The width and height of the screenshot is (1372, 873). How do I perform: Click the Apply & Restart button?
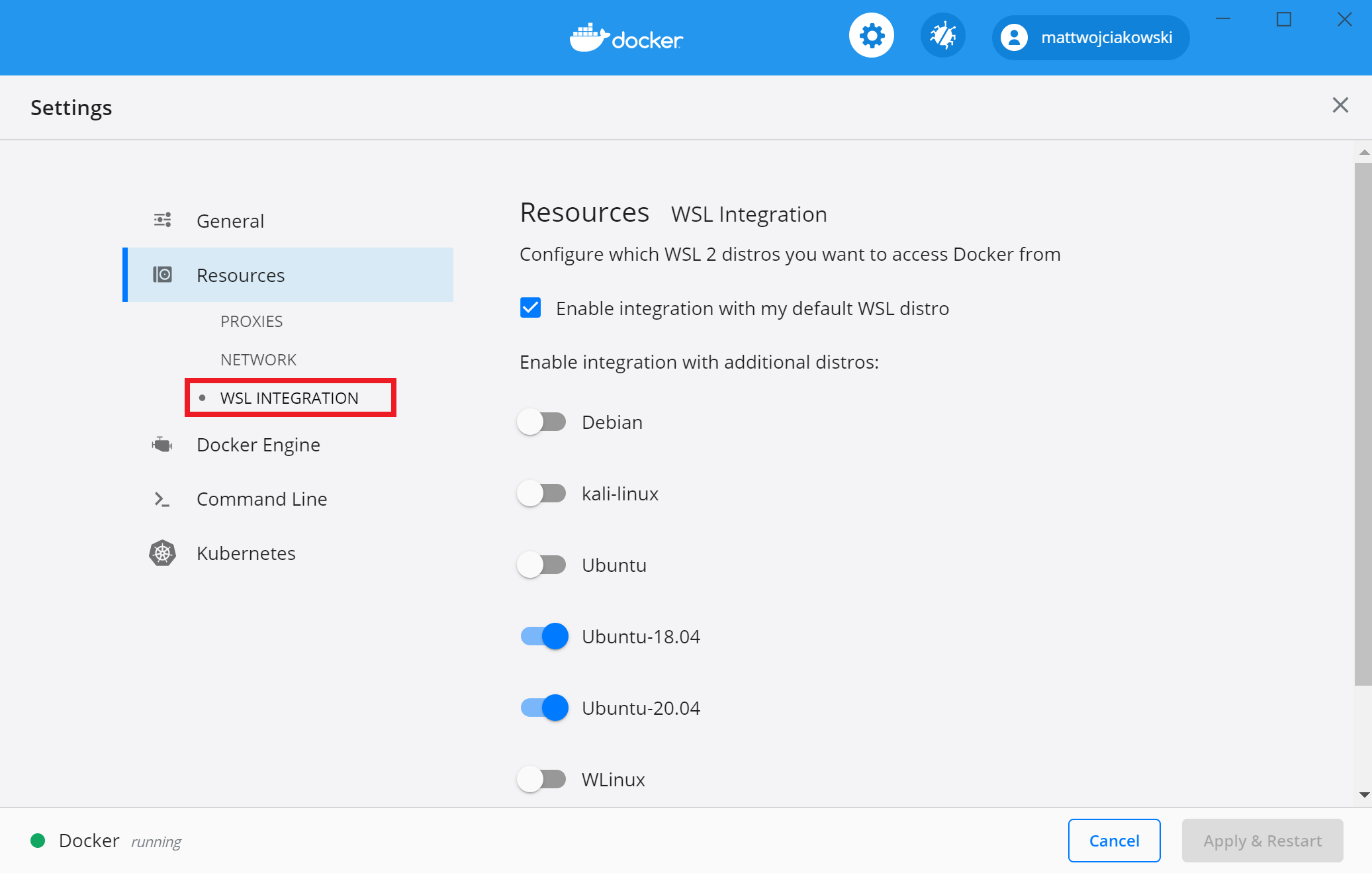(1261, 841)
